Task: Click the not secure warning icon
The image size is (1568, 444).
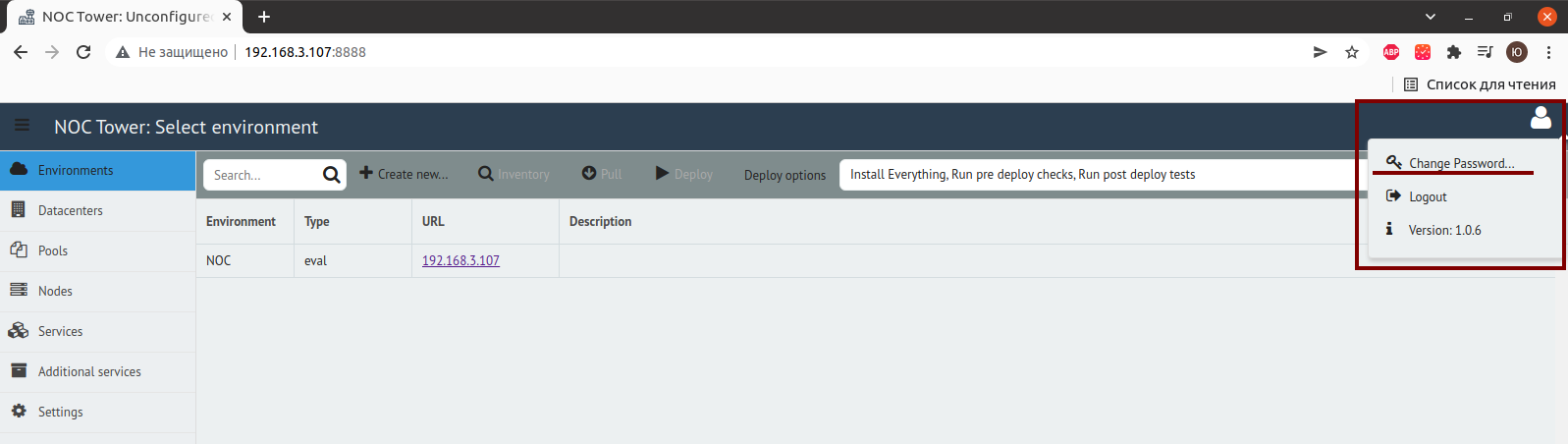Action: pyautogui.click(x=123, y=52)
